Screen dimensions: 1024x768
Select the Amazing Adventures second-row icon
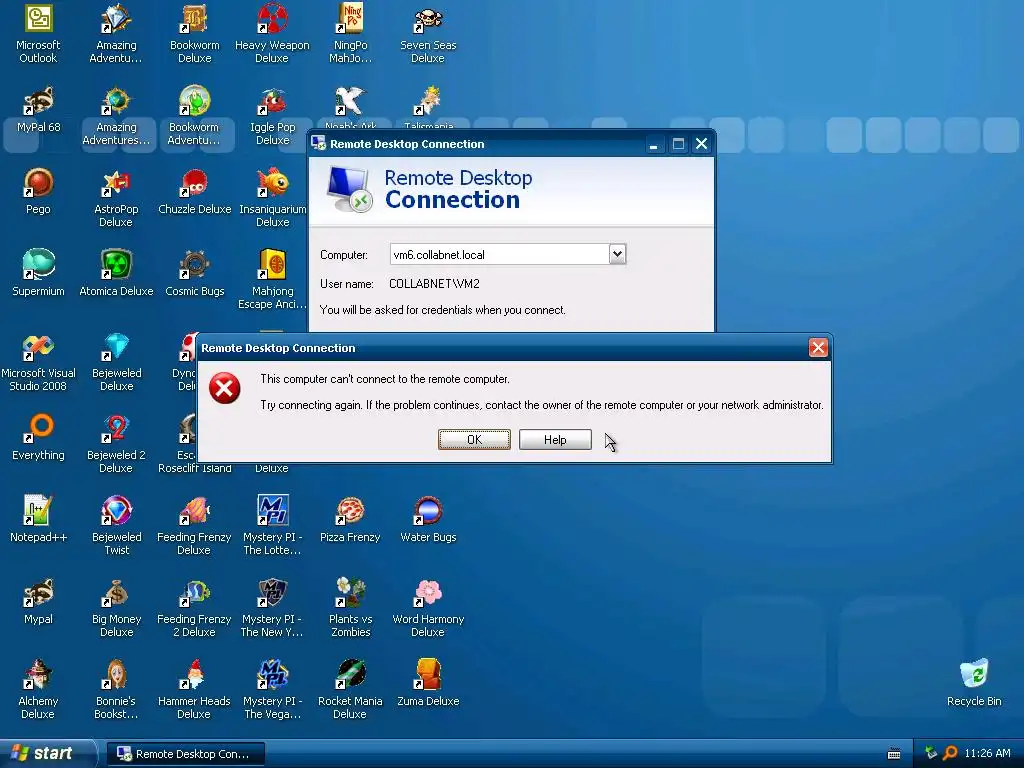click(116, 116)
